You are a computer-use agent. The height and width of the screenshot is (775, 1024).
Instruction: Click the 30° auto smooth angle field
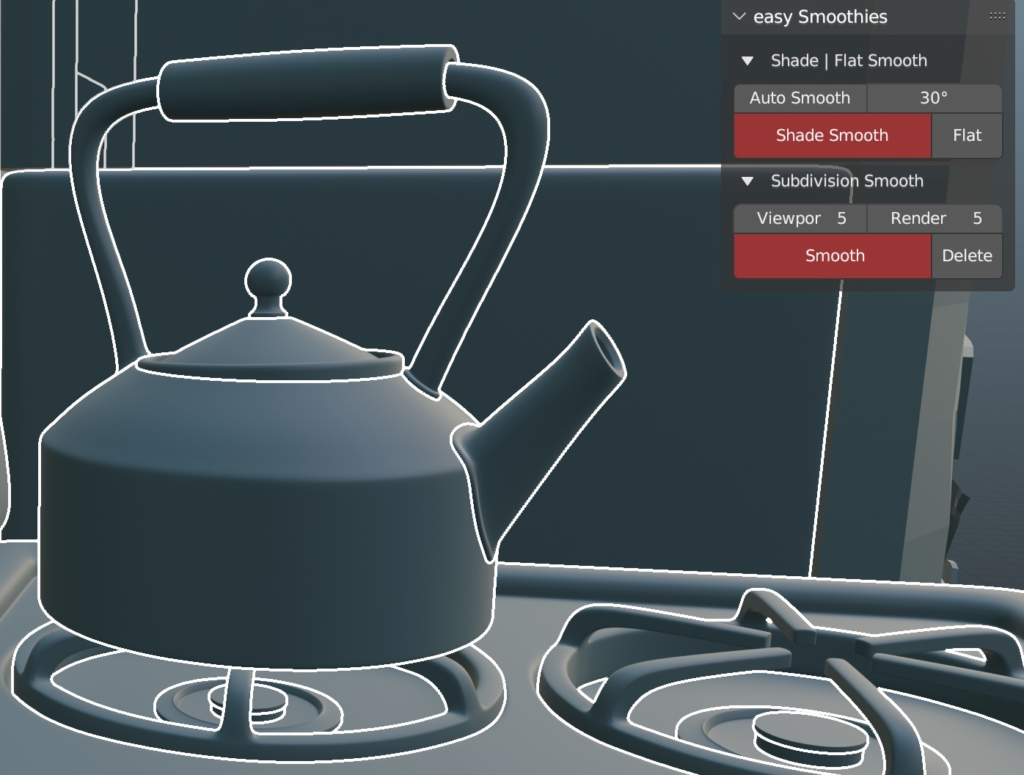click(x=933, y=98)
